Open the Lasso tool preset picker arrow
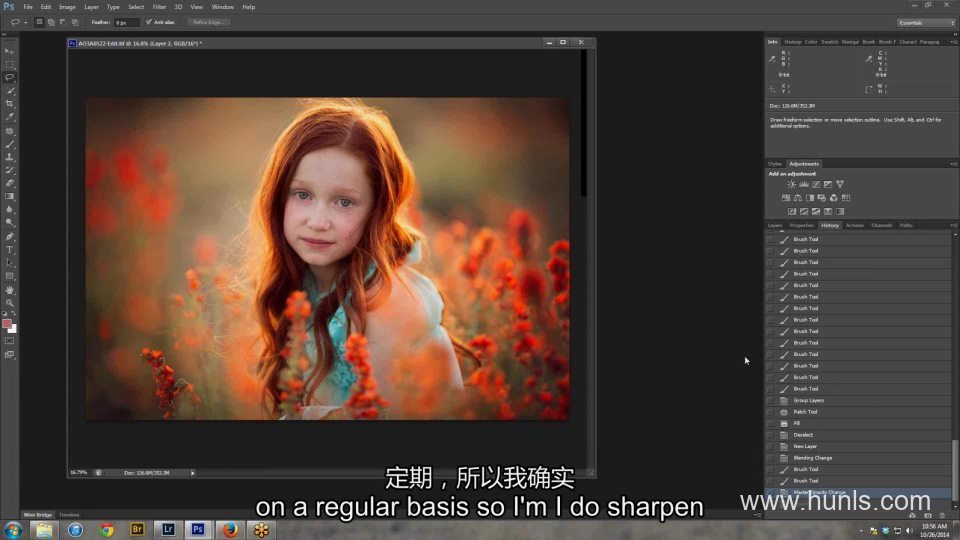 click(x=26, y=22)
